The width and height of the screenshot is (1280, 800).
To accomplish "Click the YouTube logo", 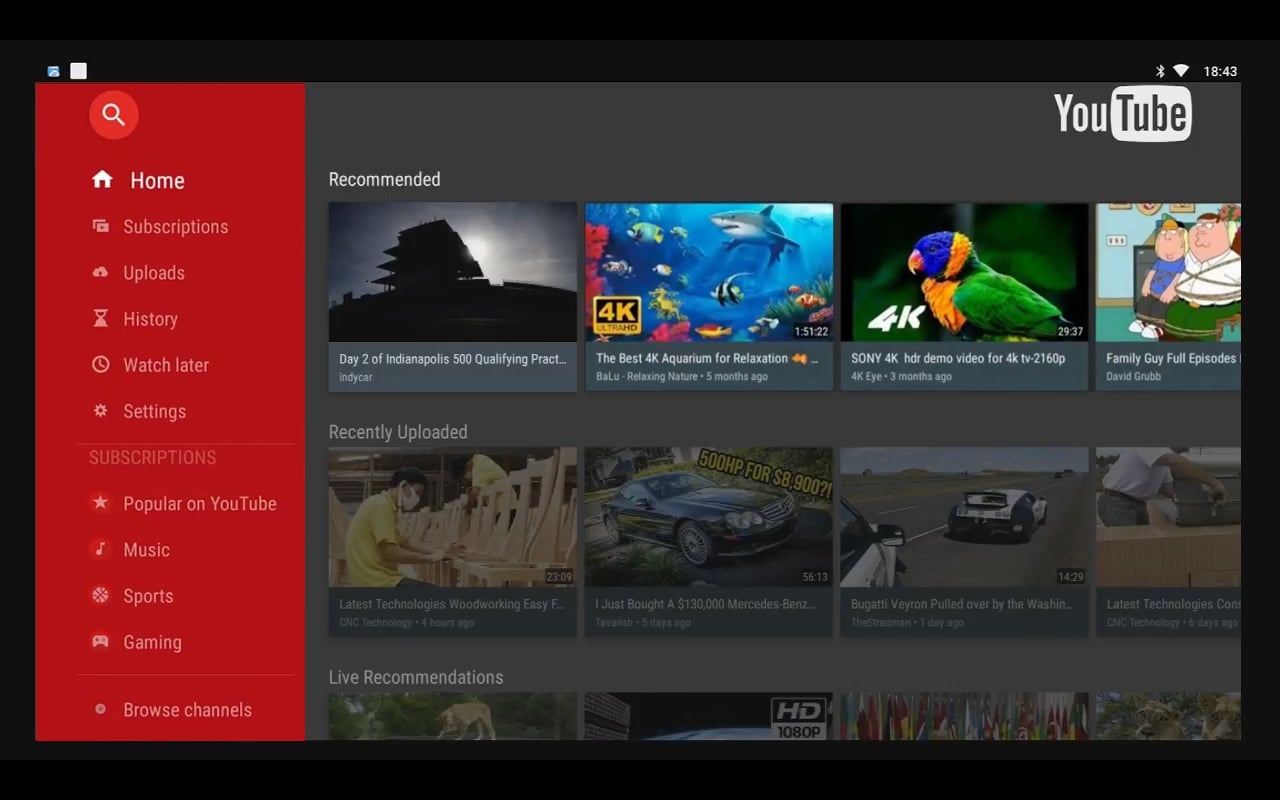I will click(x=1122, y=114).
